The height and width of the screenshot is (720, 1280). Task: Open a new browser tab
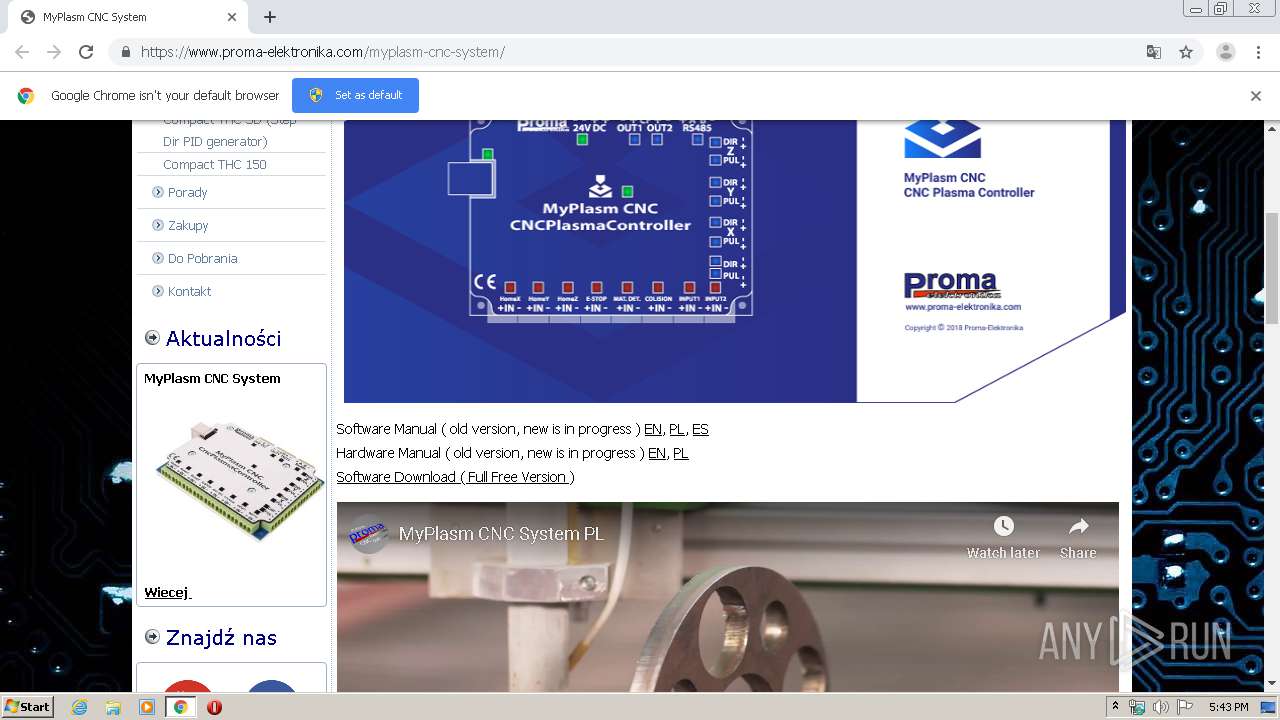[x=270, y=17]
